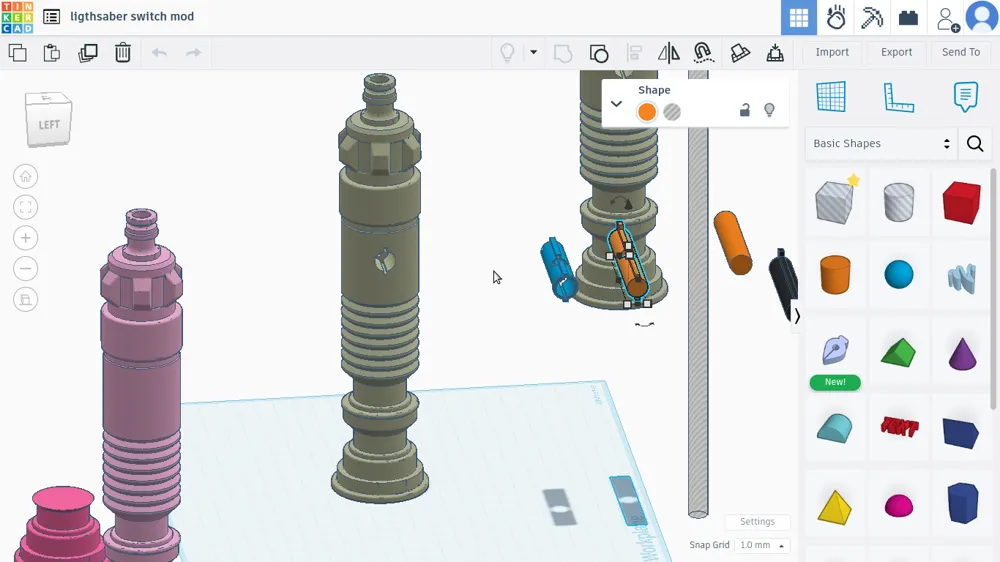The height and width of the screenshot is (562, 1000).
Task: Pick the striped Cylinder hole shape
Action: [x=899, y=202]
